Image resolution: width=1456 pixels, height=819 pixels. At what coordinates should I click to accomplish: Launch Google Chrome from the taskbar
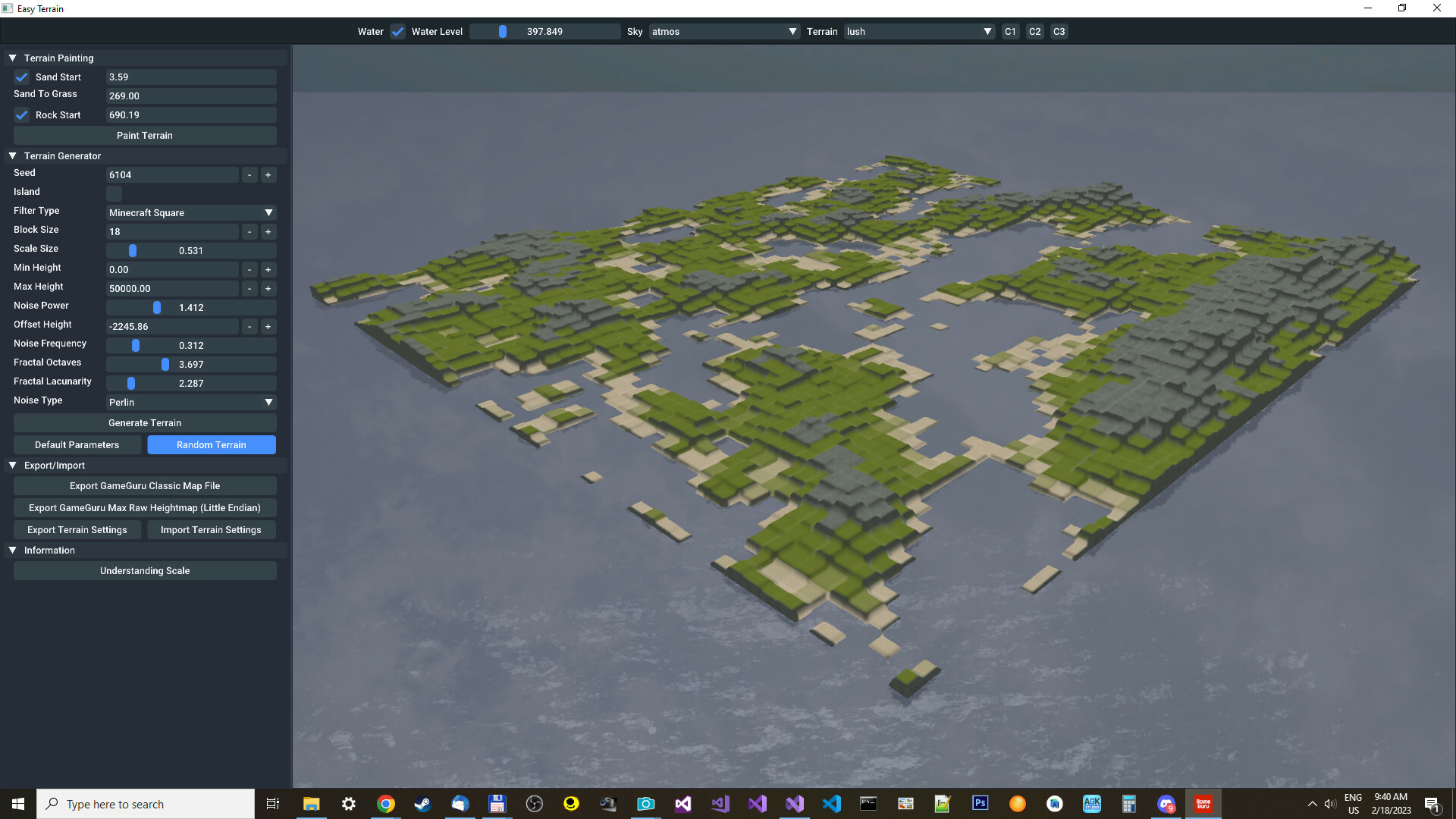coord(386,803)
